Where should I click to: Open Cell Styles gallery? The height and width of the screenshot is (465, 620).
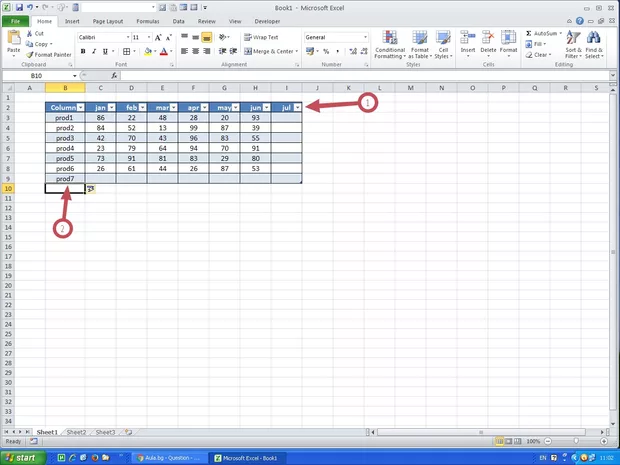click(443, 44)
